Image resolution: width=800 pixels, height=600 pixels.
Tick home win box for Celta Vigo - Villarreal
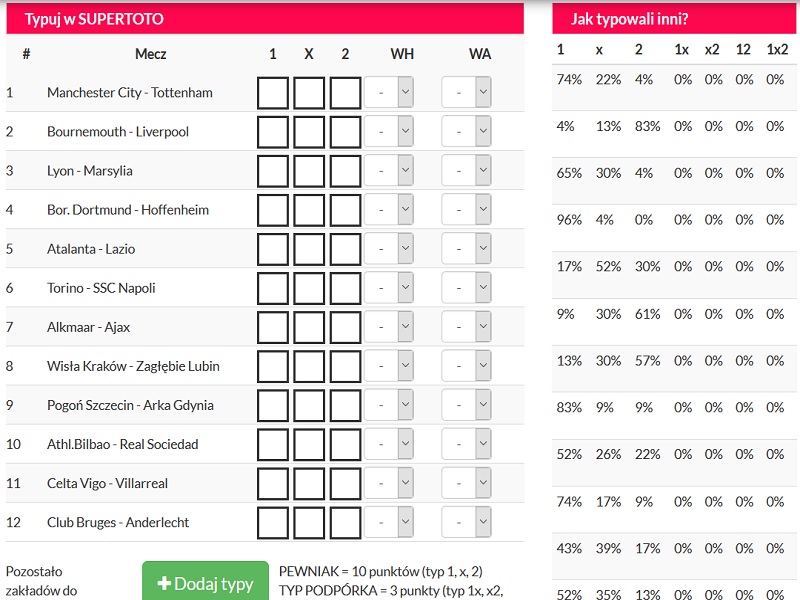tap(273, 484)
